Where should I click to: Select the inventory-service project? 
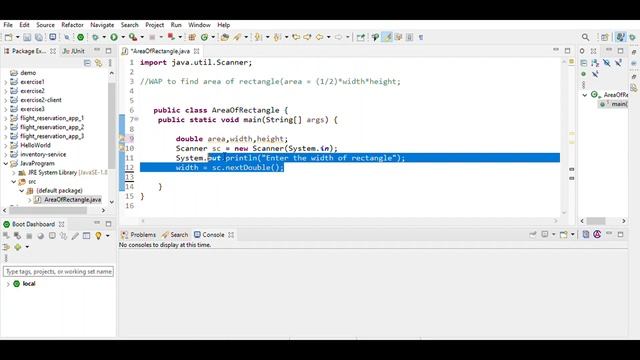coord(43,154)
